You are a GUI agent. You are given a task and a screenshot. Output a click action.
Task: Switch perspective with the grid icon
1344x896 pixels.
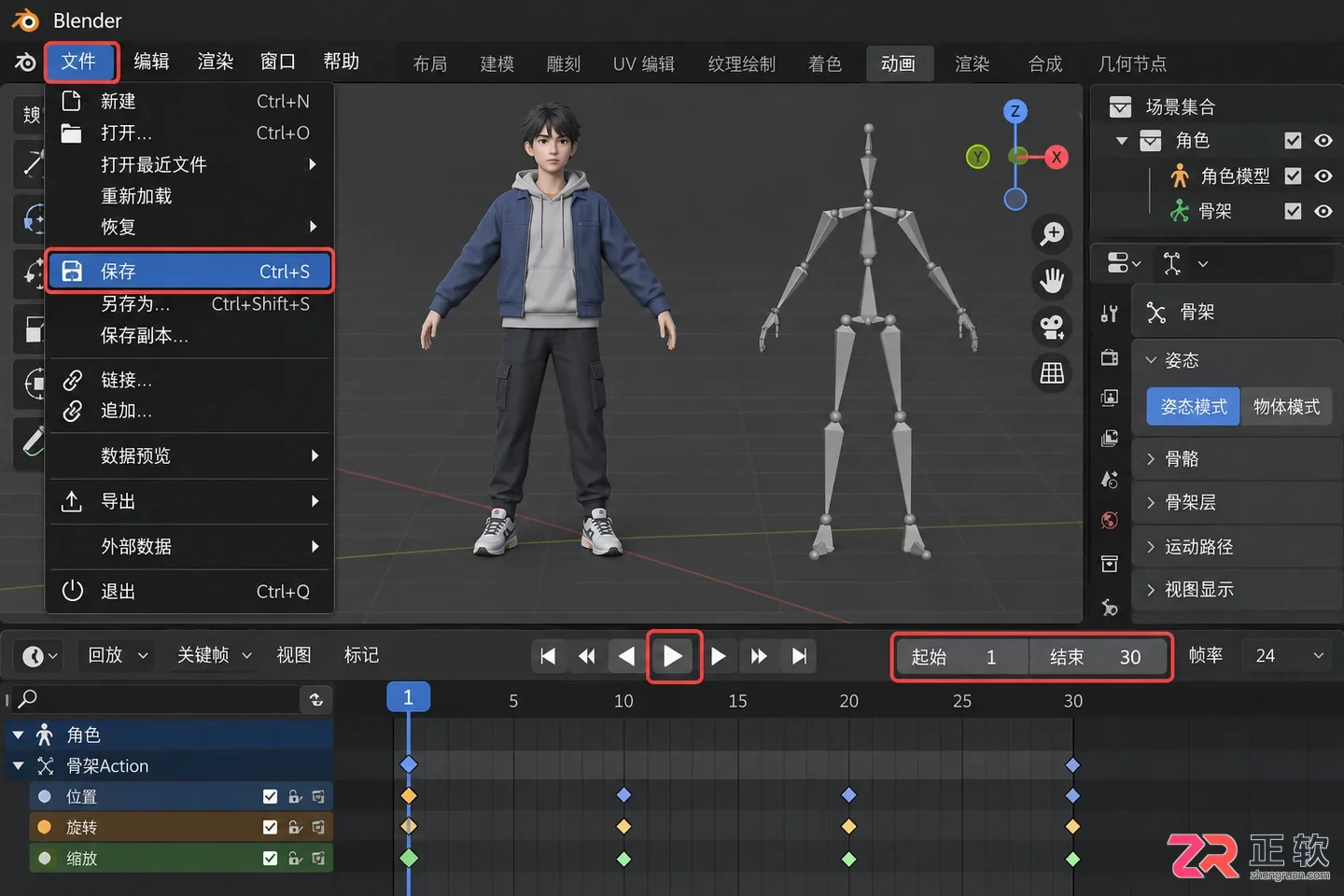(x=1052, y=373)
